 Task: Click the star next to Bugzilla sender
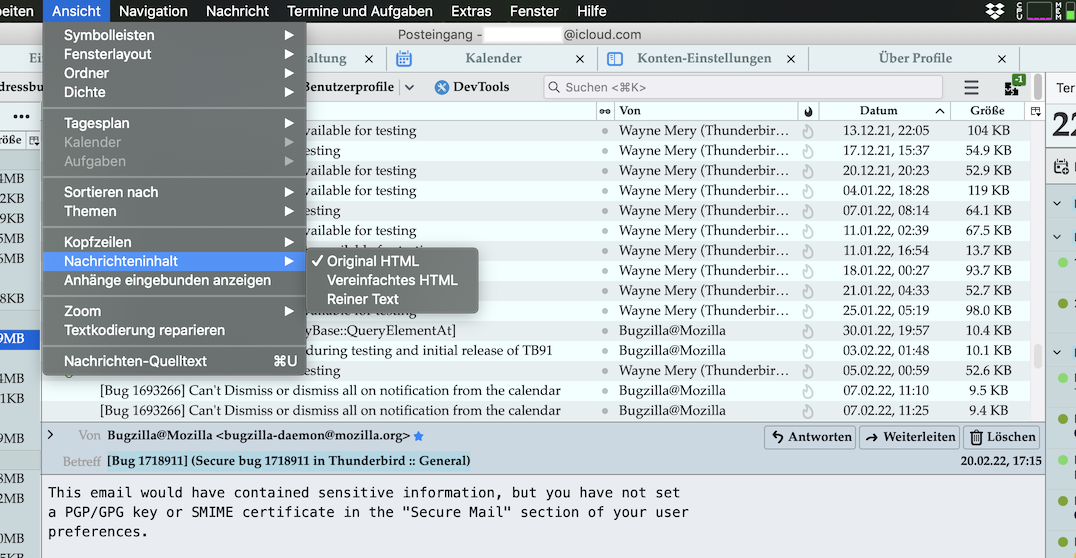419,436
